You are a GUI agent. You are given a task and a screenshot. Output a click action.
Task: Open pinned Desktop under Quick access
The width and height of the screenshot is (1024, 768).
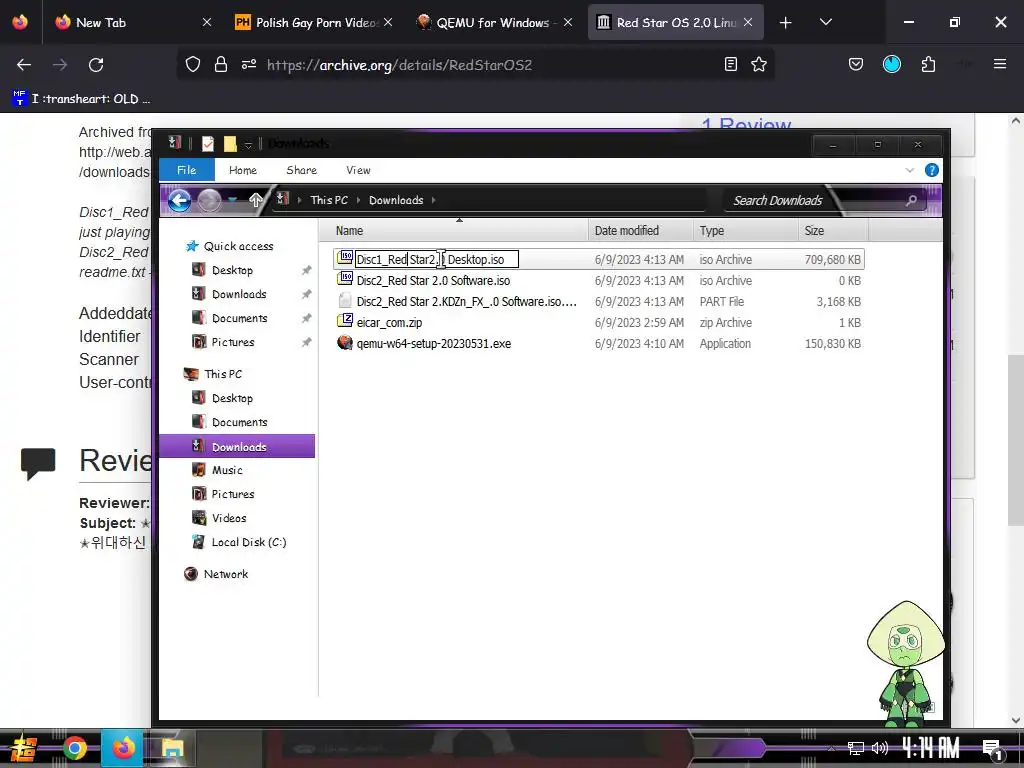(x=232, y=270)
